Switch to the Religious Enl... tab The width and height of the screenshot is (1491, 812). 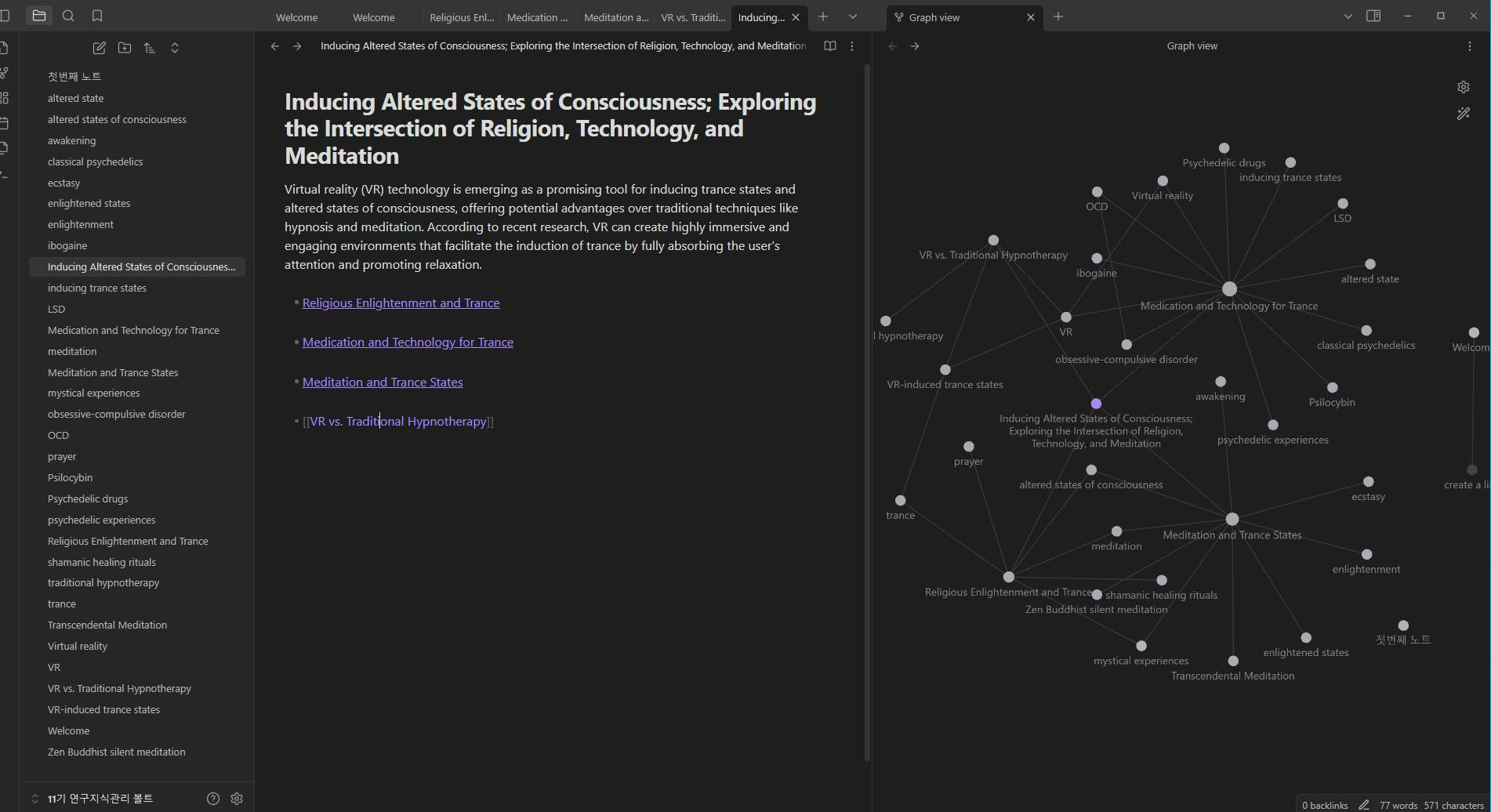(x=461, y=17)
